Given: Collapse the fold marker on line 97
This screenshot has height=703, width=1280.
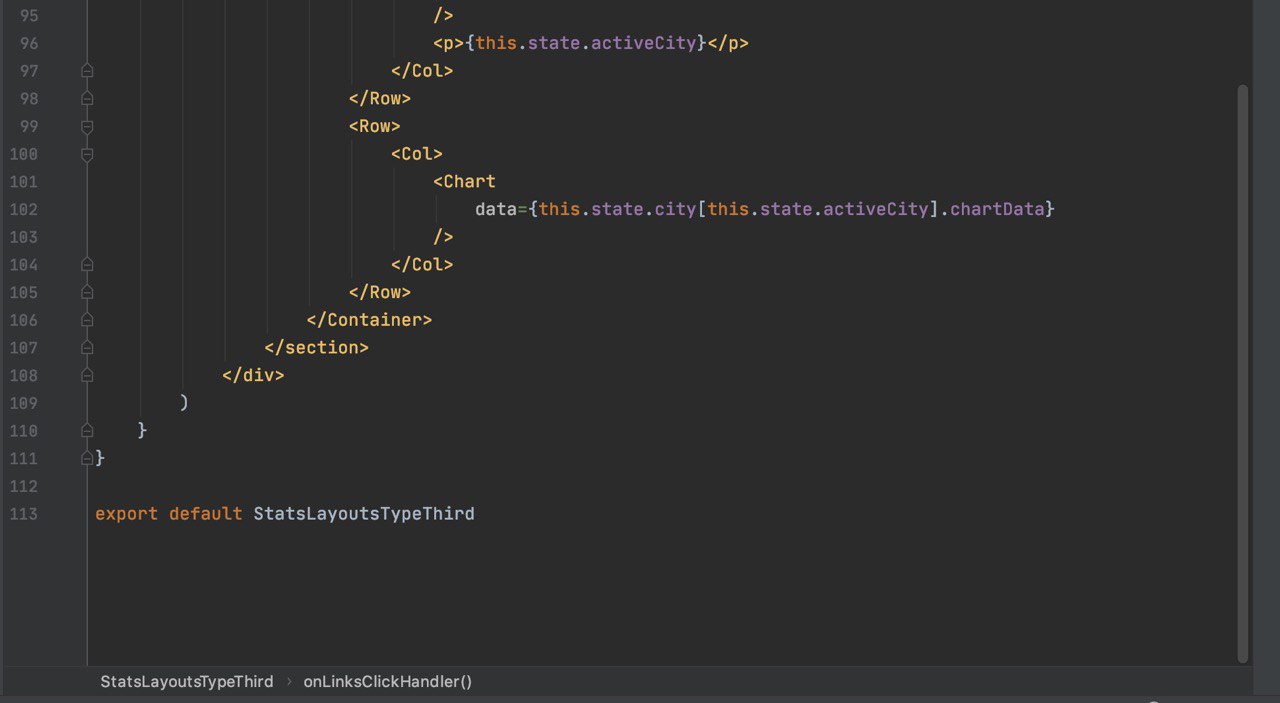Looking at the screenshot, I should 87,71.
